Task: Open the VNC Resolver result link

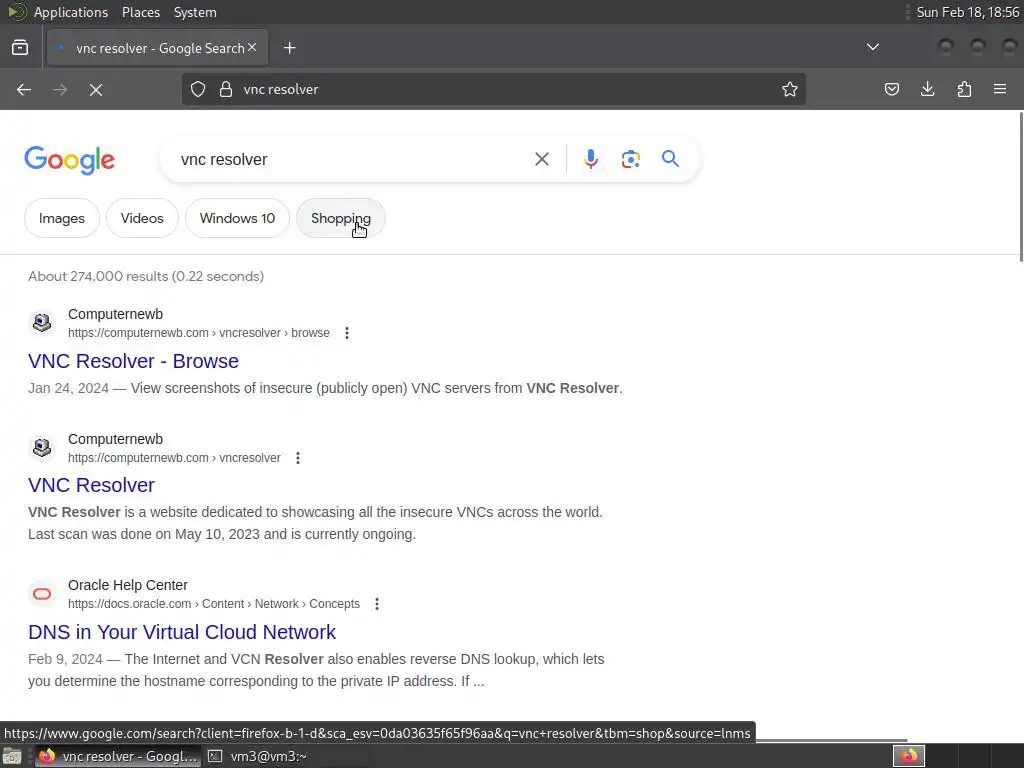Action: click(x=91, y=485)
